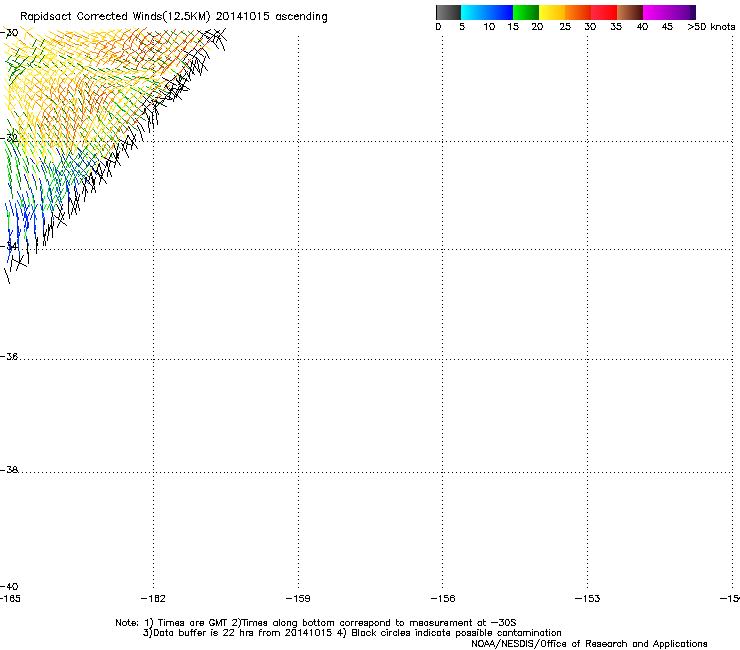The width and height of the screenshot is (740, 650).
Task: Click the '-159' longitude axis label
Action: click(298, 599)
